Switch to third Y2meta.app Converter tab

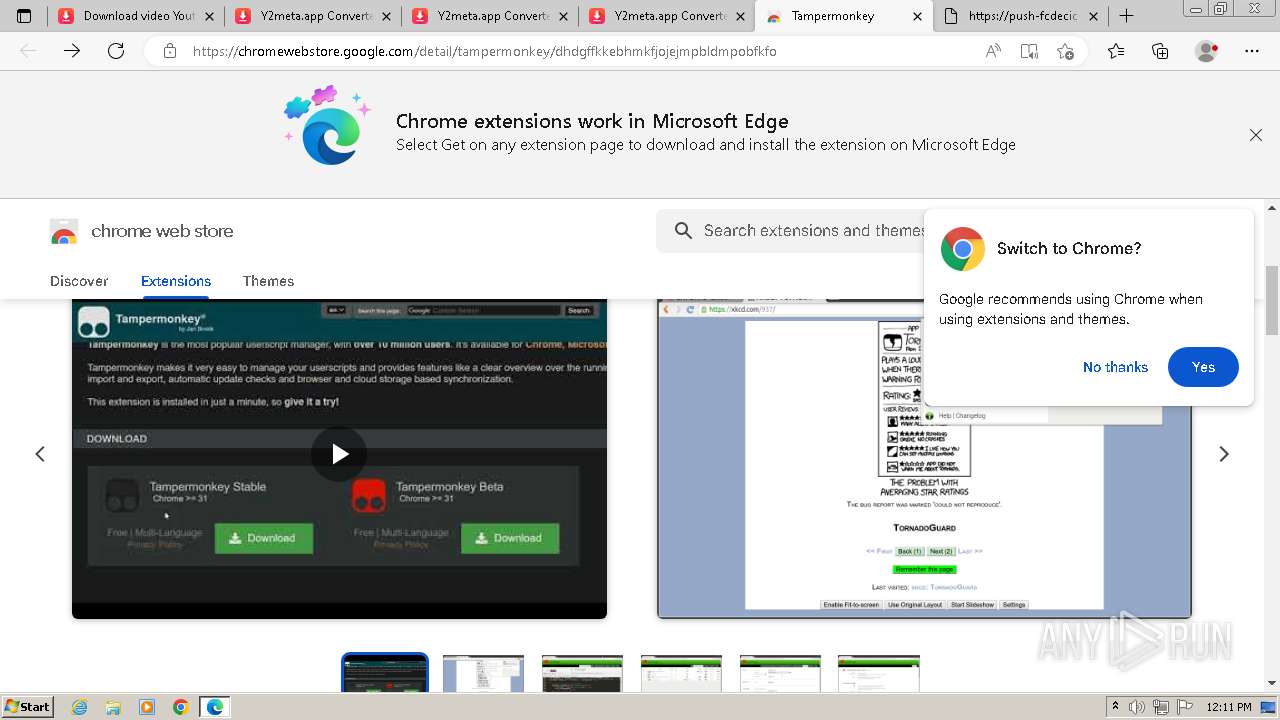[x=667, y=16]
